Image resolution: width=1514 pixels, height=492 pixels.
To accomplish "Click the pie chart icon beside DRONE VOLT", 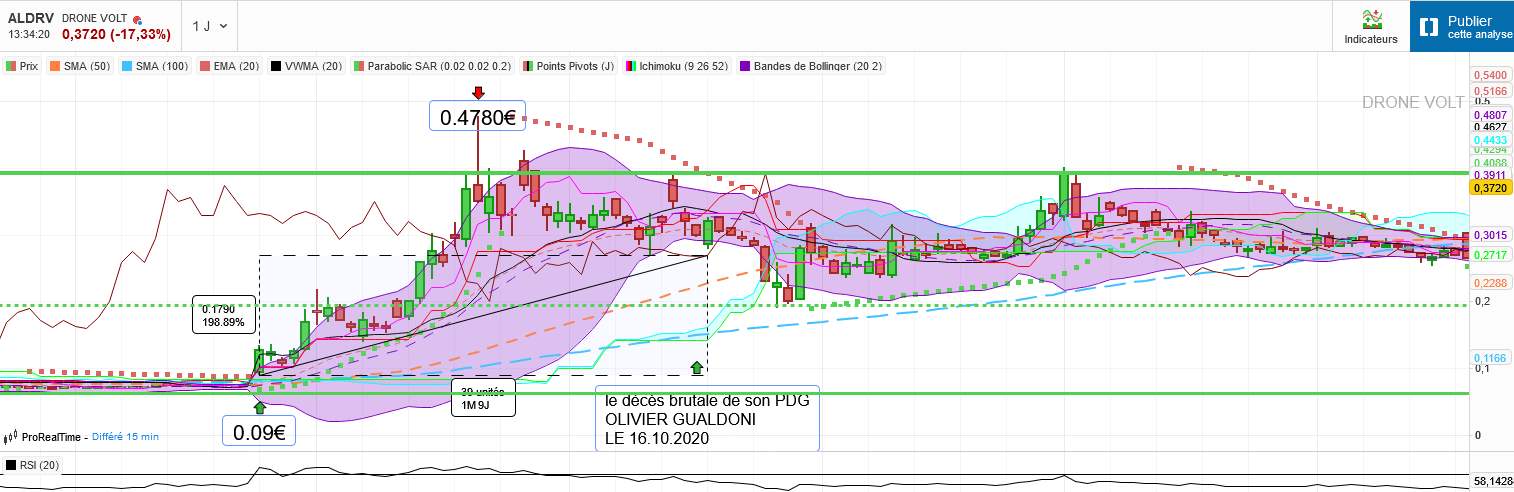I will 137,20.
